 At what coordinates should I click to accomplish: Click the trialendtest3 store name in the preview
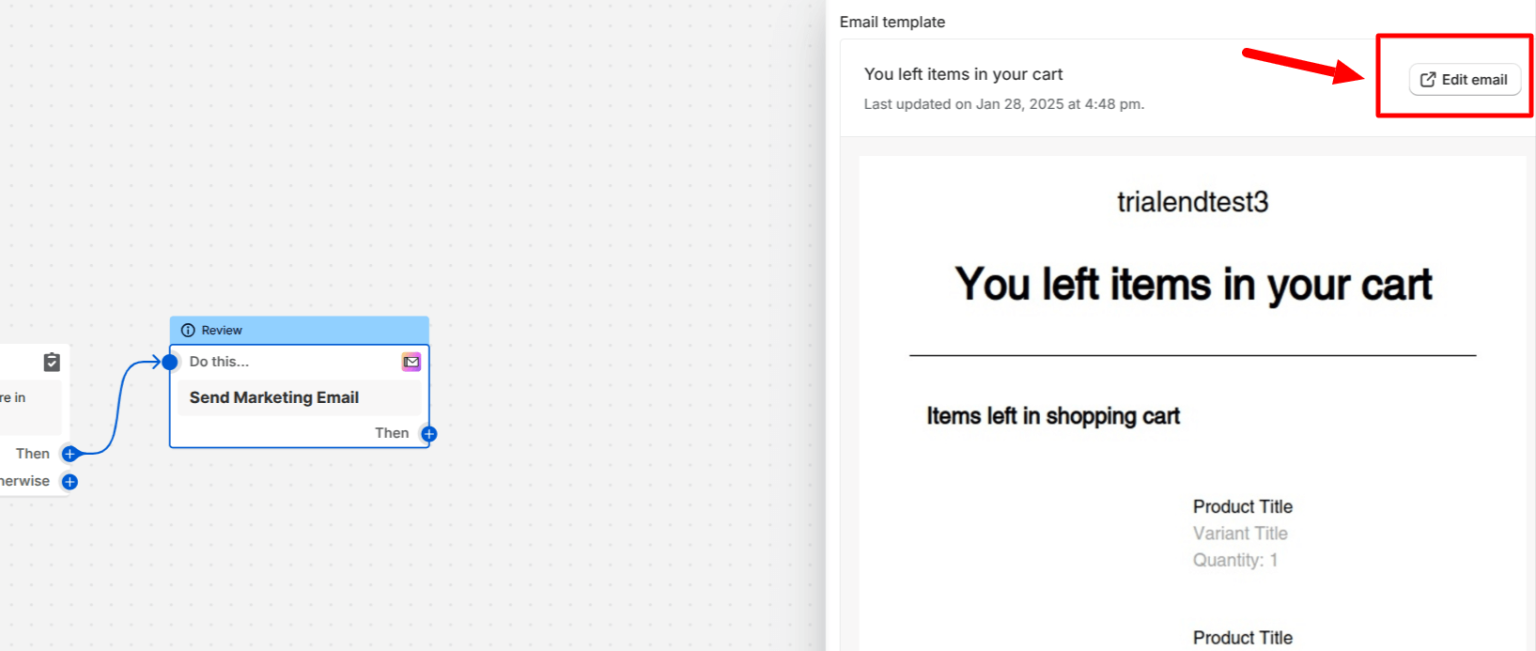coord(1192,202)
